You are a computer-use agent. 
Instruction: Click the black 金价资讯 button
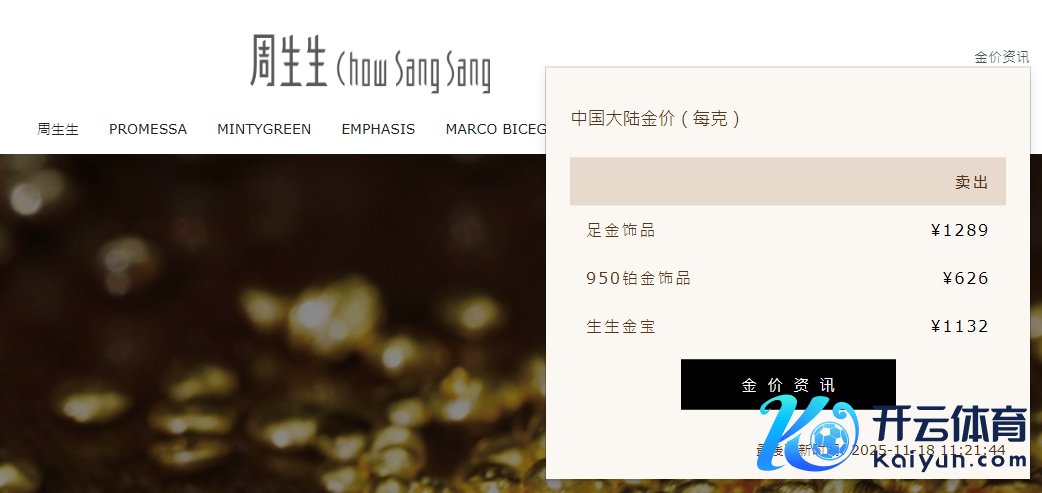coord(788,385)
